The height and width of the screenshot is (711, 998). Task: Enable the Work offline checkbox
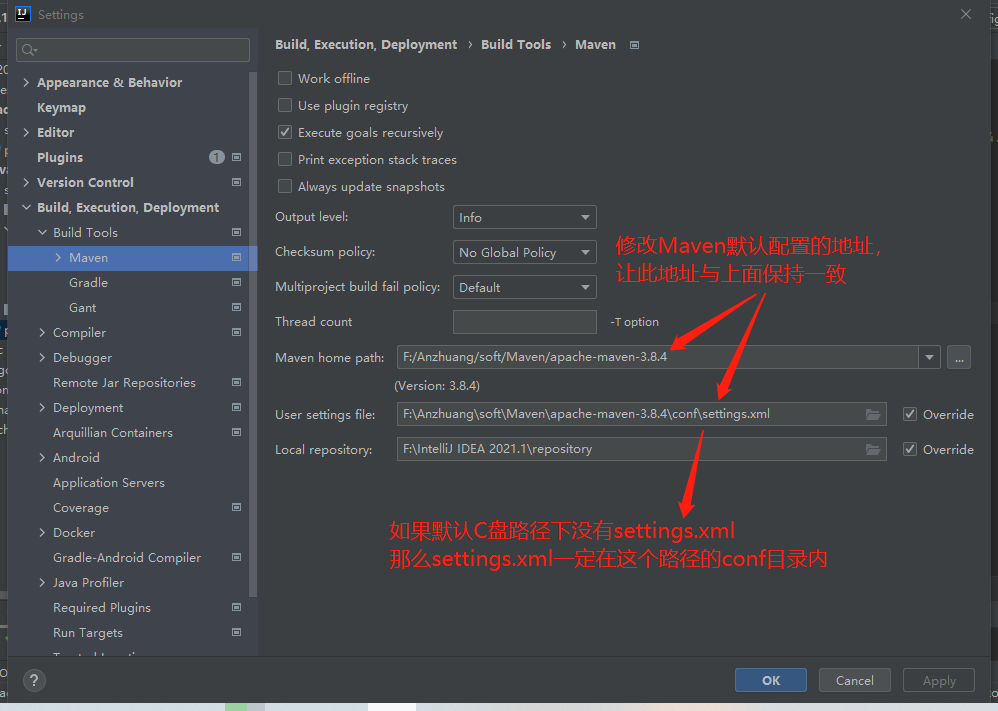[285, 78]
